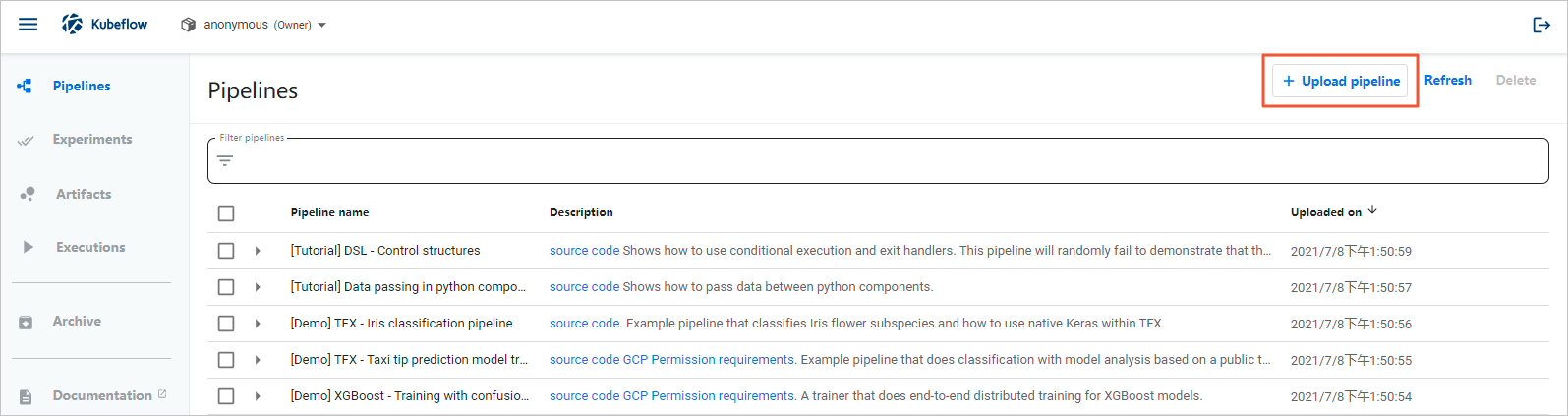Screen dimensions: 1568x416
Task: Sort by the Uploaded on column arrow
Action: point(1372,210)
